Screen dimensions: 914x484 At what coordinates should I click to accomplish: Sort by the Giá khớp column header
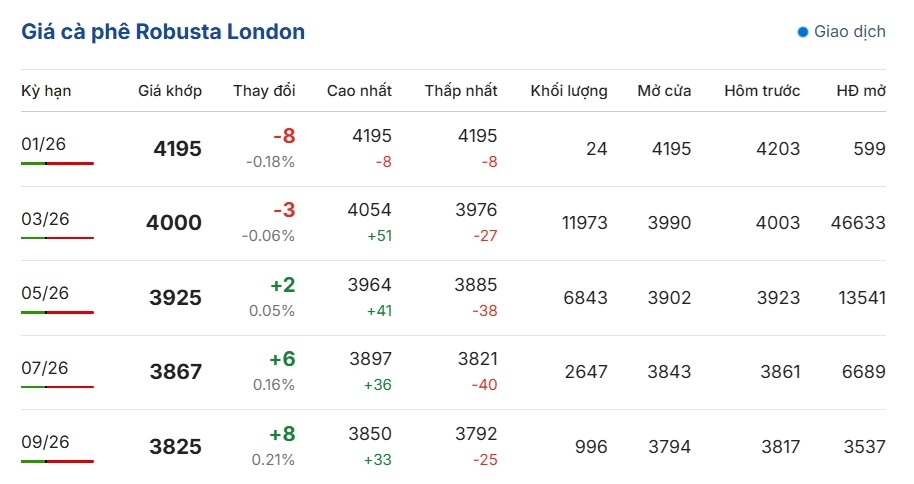pyautogui.click(x=170, y=91)
